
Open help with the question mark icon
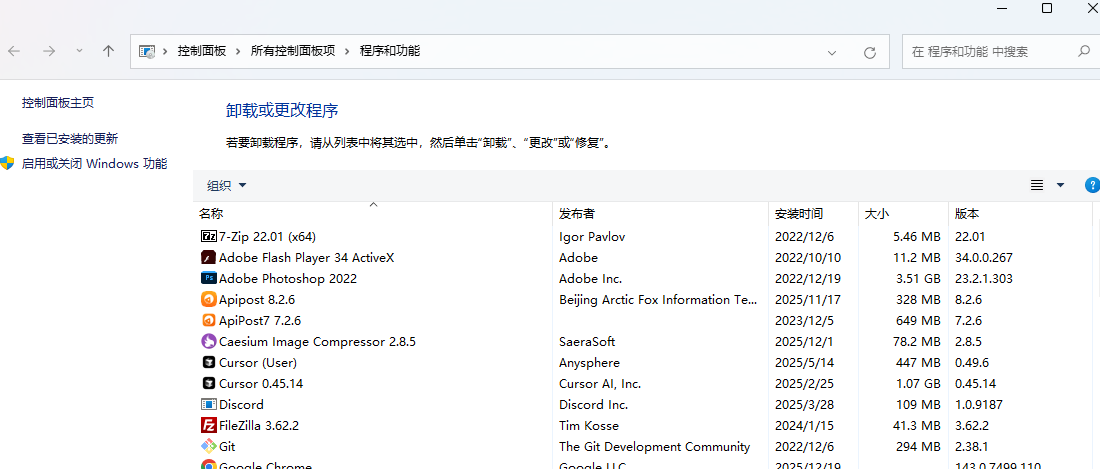point(1092,185)
